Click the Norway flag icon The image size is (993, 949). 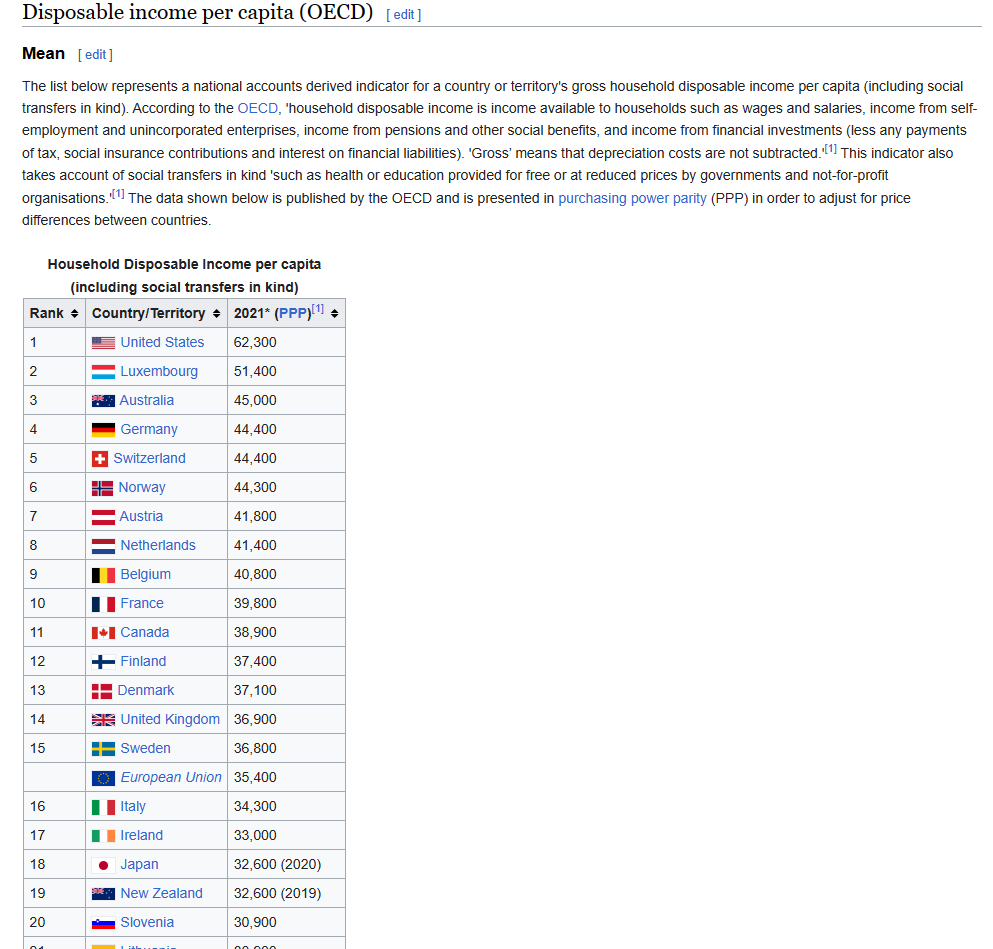[x=103, y=488]
